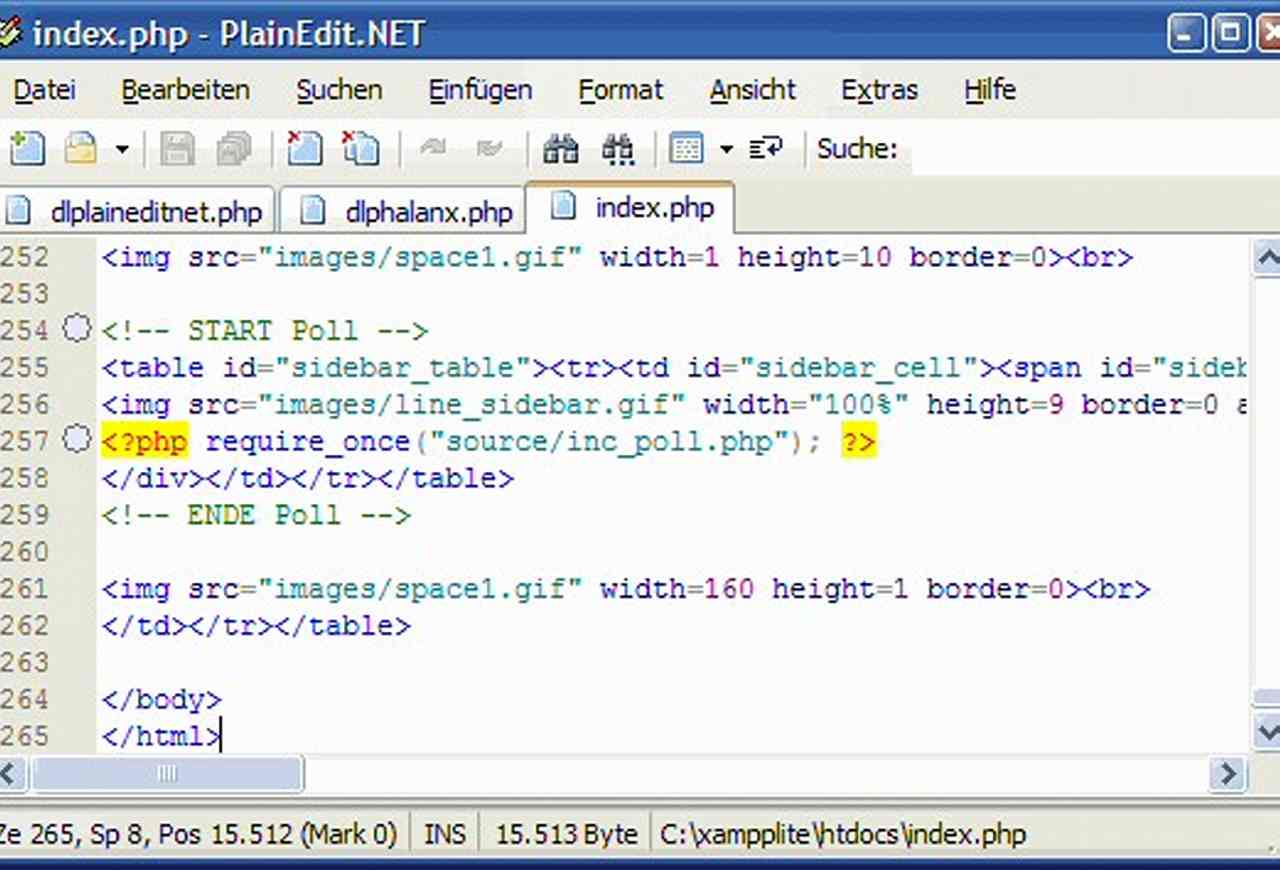Switch to the dlplaineditnet.php tab

point(140,211)
